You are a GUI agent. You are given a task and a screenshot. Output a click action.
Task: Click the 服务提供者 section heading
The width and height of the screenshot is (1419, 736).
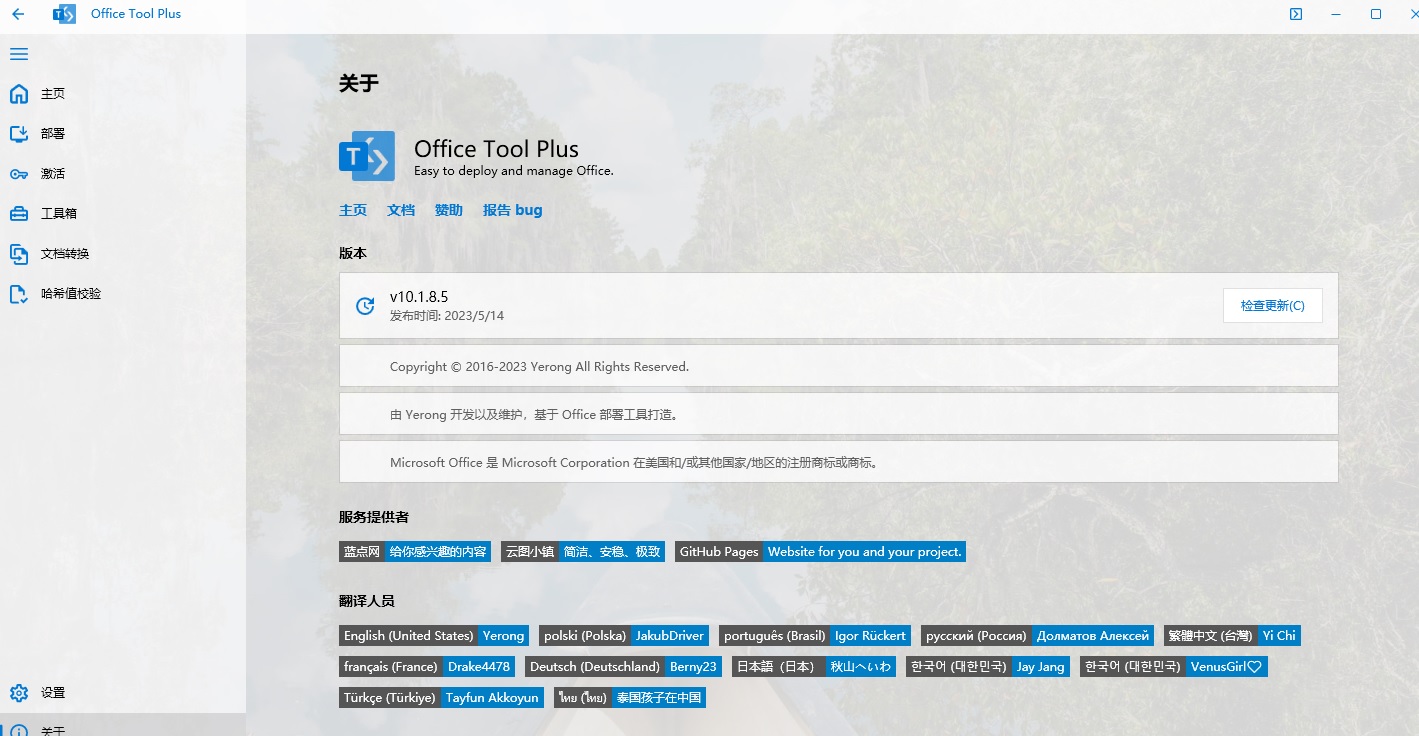point(374,517)
